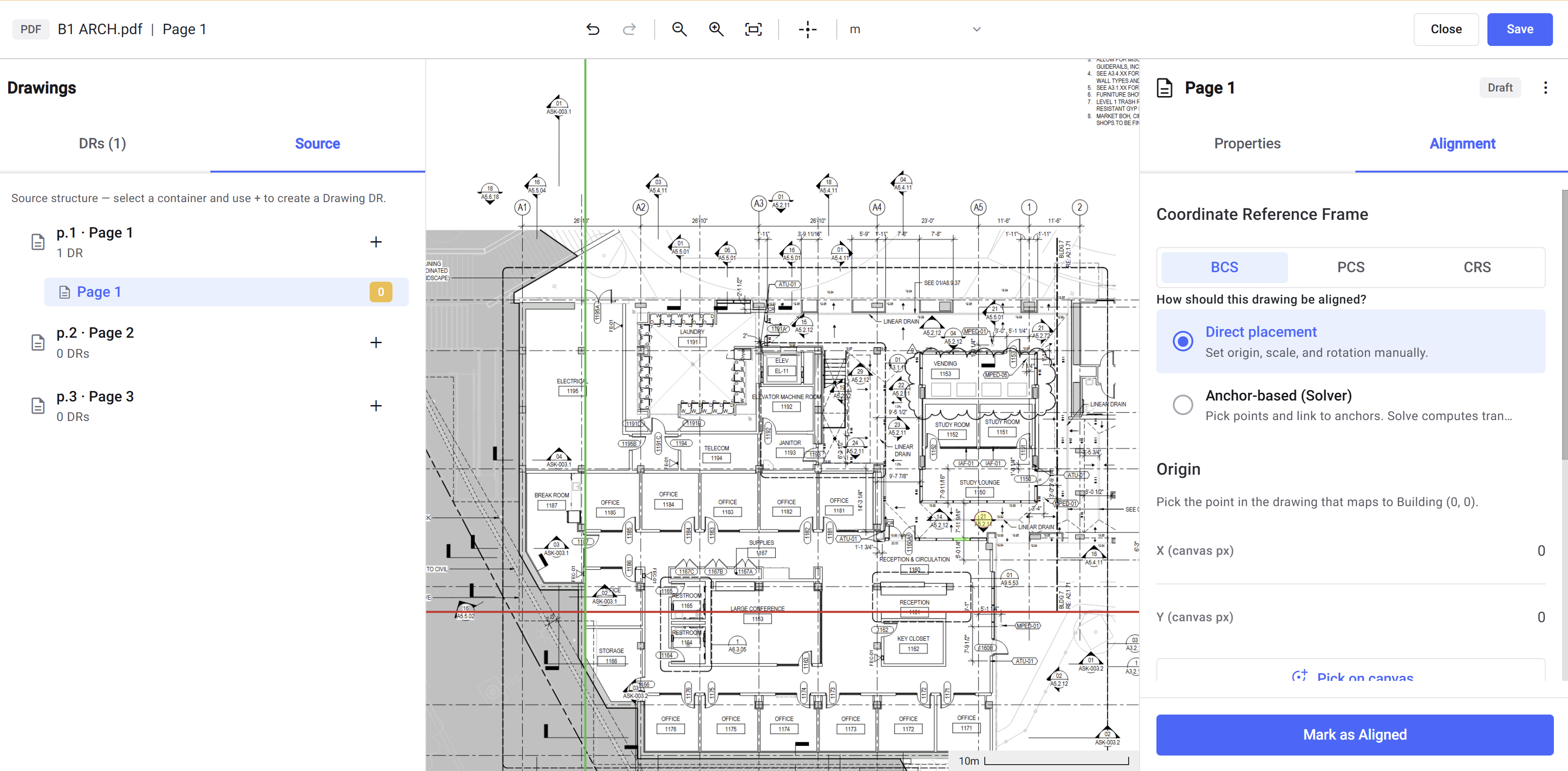
Task: Open the Properties tab
Action: coord(1247,144)
